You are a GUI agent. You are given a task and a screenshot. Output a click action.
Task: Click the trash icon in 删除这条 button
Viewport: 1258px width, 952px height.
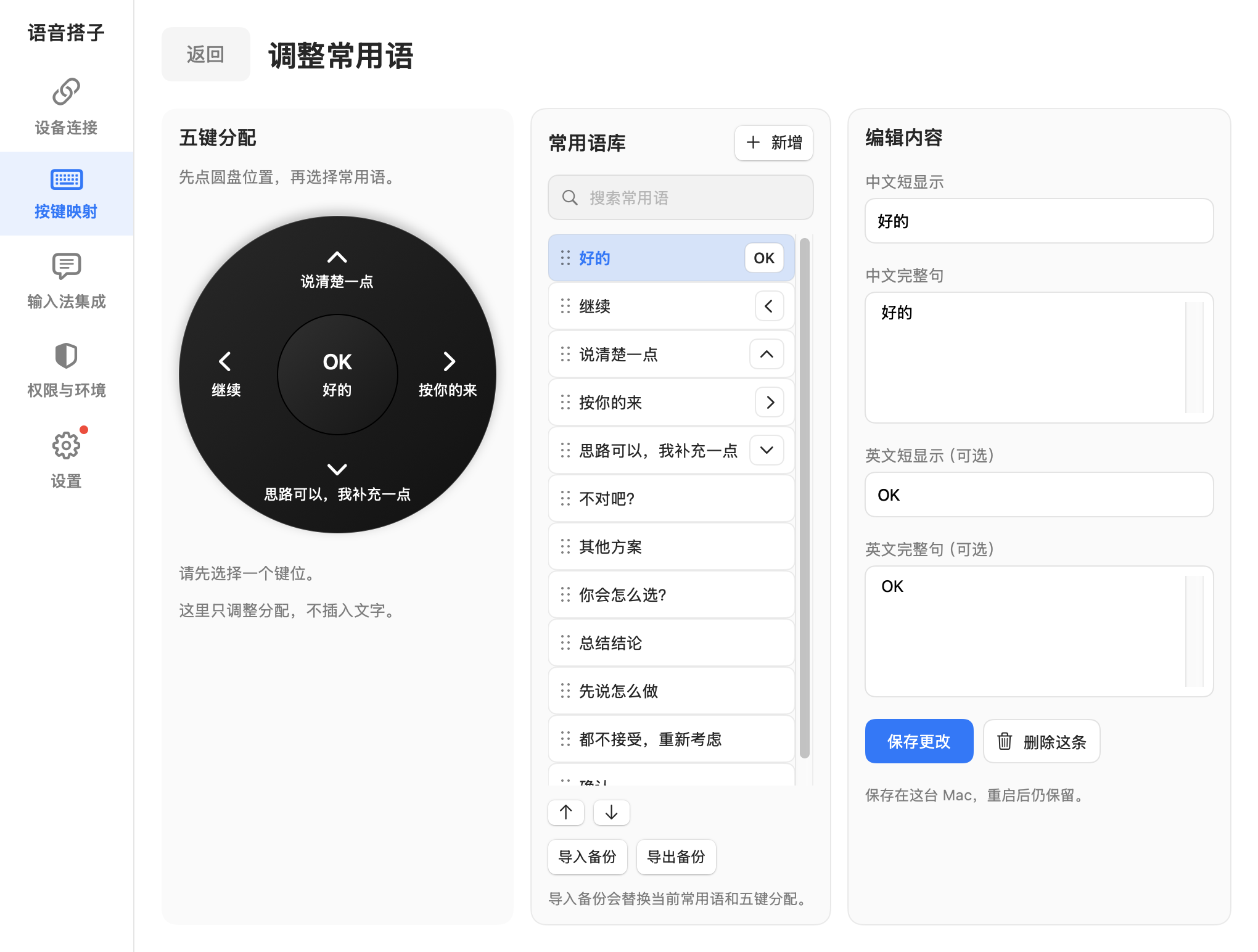click(x=1005, y=741)
